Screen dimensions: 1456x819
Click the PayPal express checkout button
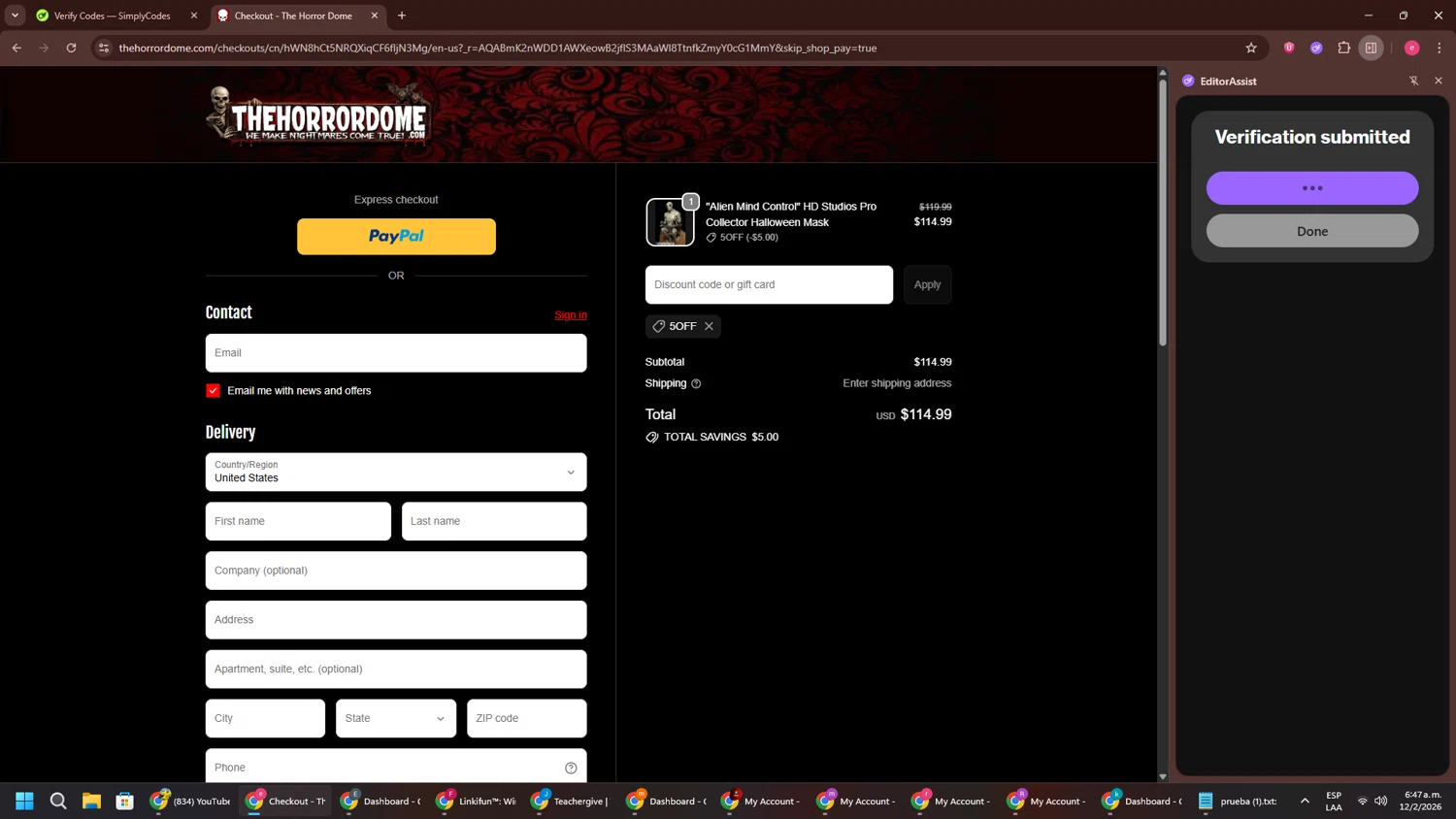click(x=396, y=236)
